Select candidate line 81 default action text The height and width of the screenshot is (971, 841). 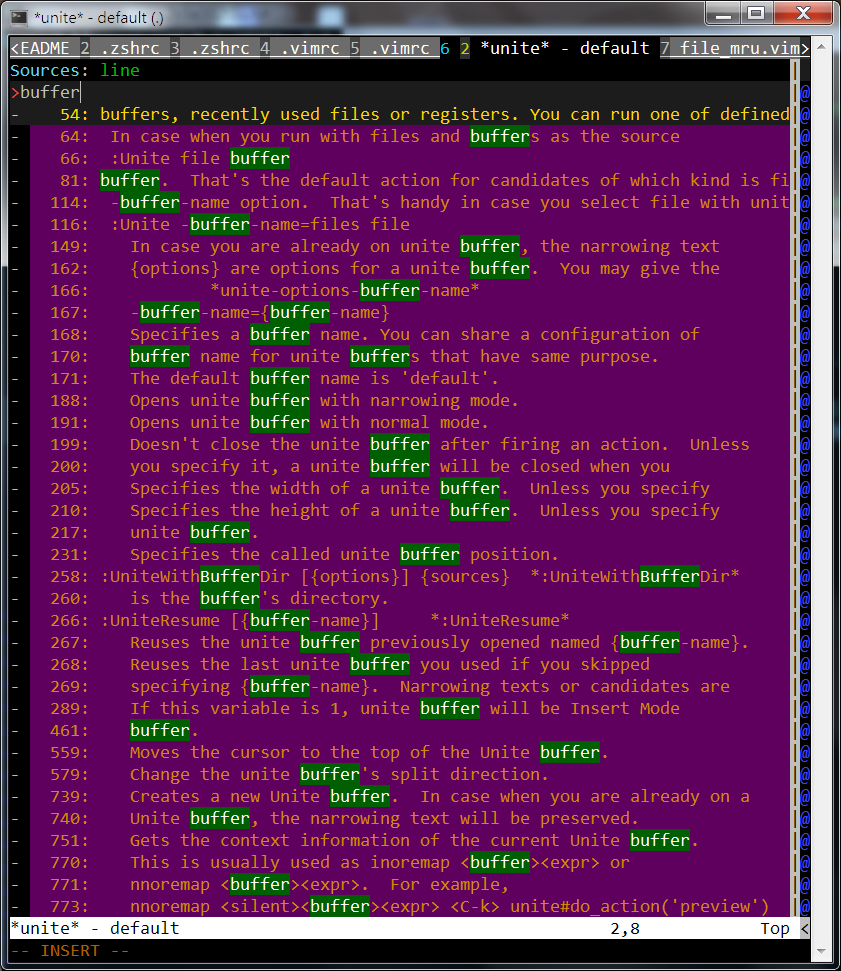click(400, 180)
